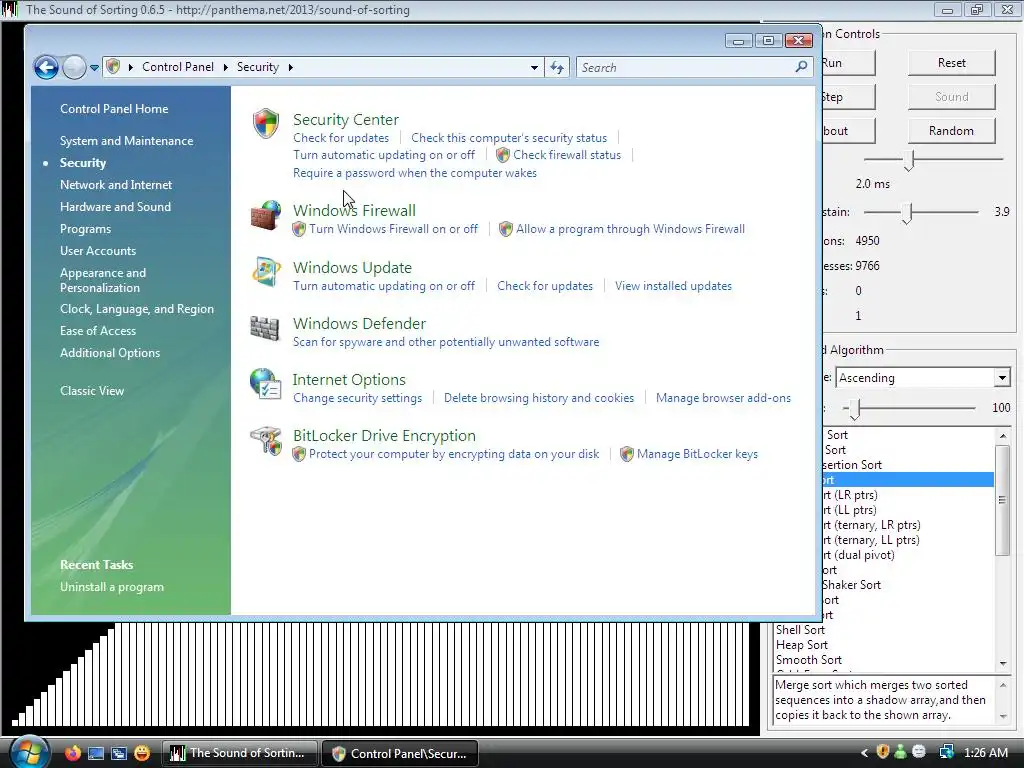This screenshot has width=1024, height=768.
Task: Switch to The Sound of Sorting taskbar button
Action: point(240,753)
